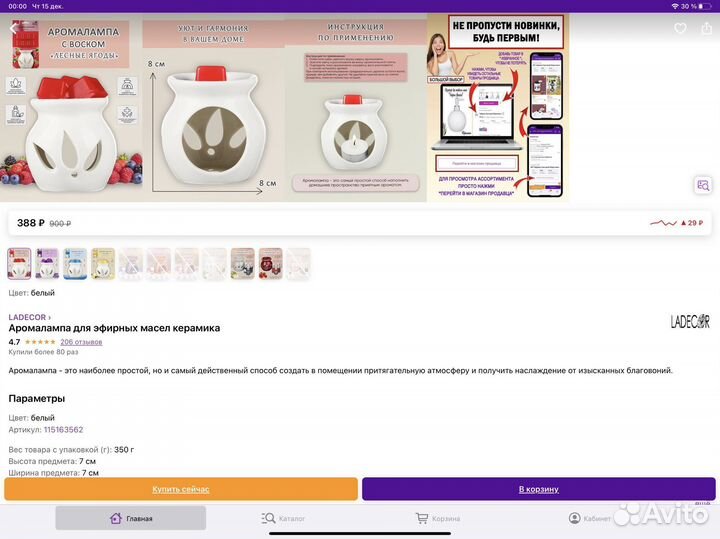Open the 206 отзывов link
This screenshot has height=539, width=720.
[81, 342]
